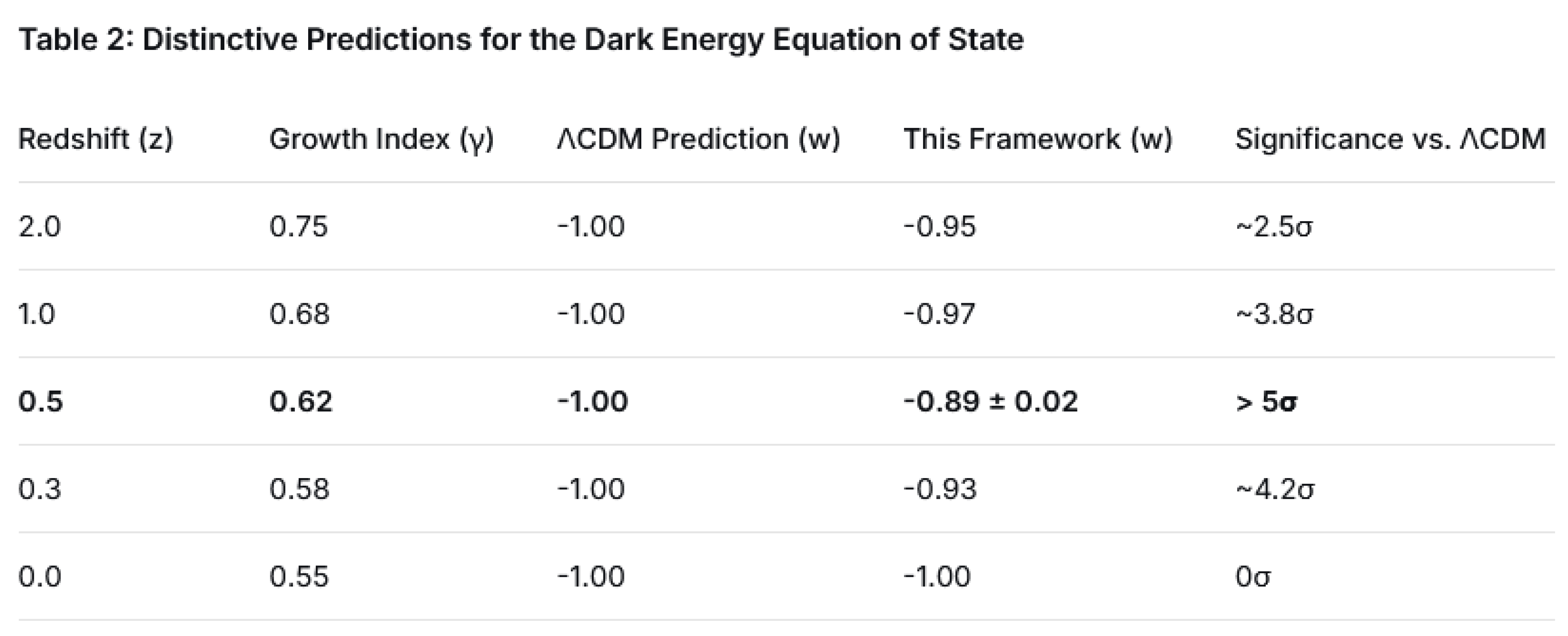Image resolution: width=1568 pixels, height=636 pixels.
Task: Select the 0σ significance cell
Action: [1253, 577]
